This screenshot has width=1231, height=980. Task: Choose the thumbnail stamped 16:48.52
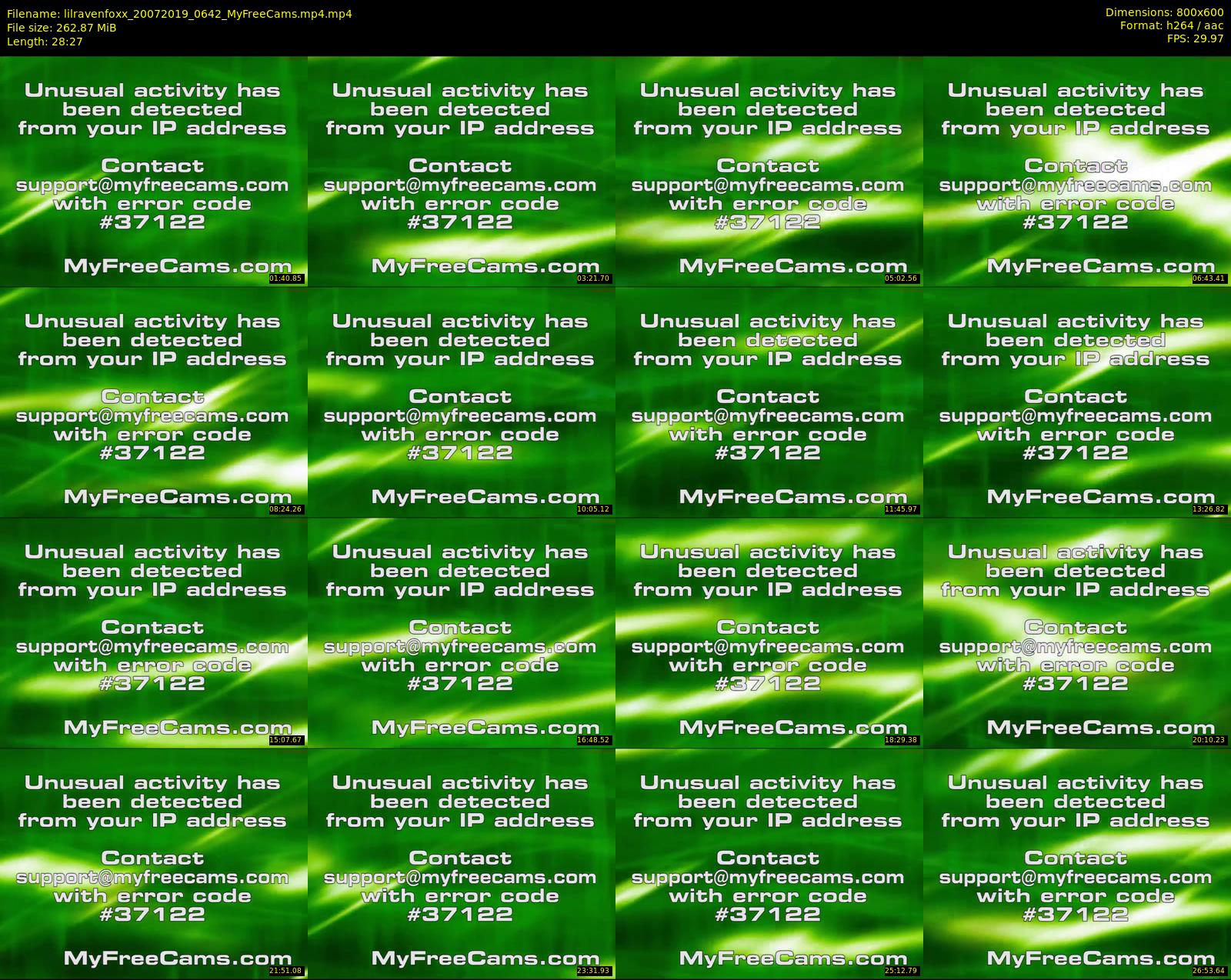(x=462, y=632)
